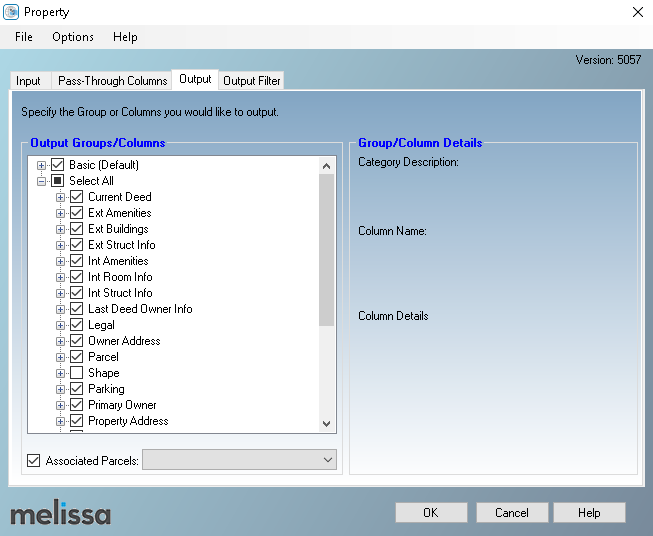The width and height of the screenshot is (653, 536).
Task: Expand the Parking tree node
Action: click(x=61, y=389)
